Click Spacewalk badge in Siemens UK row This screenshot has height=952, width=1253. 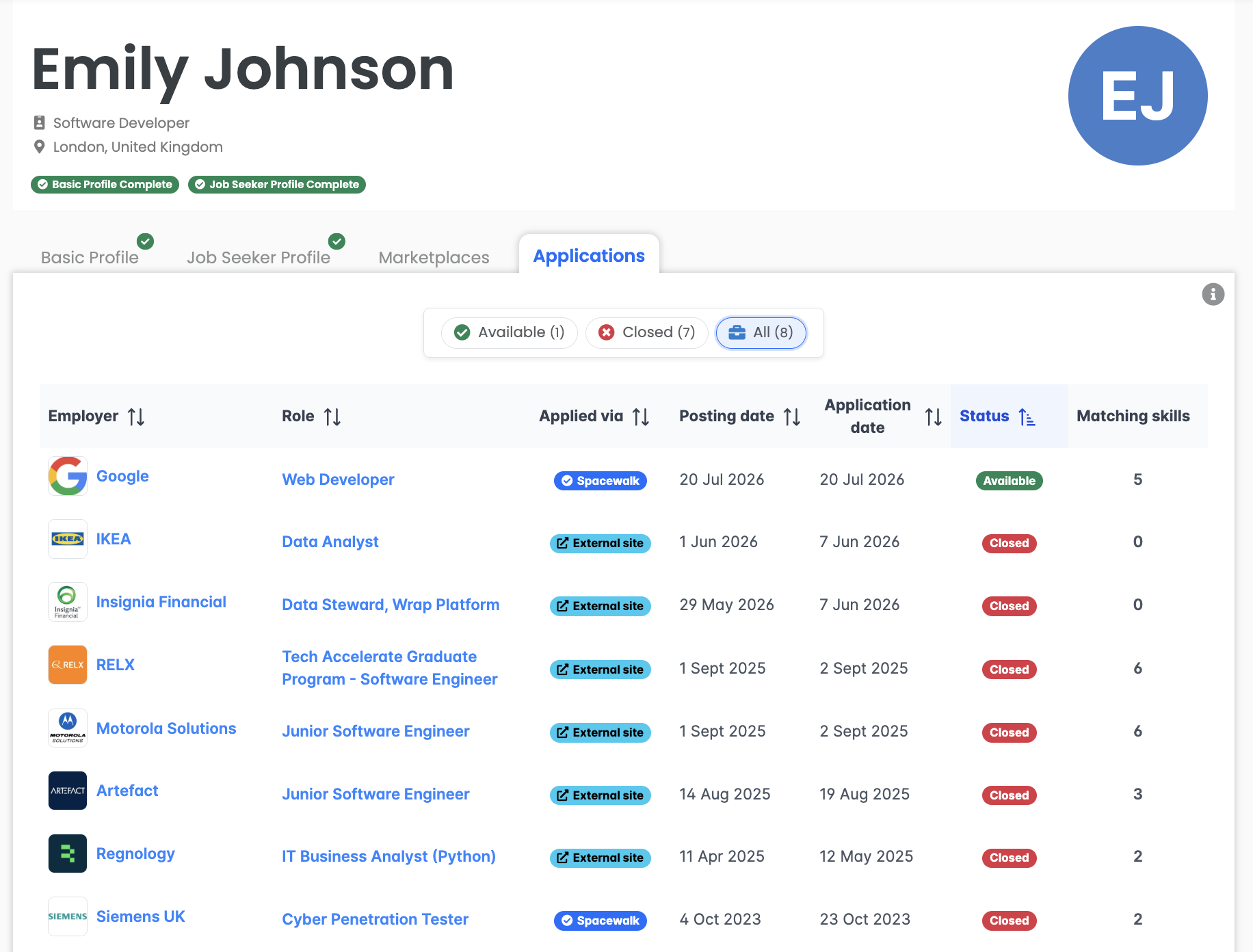[x=601, y=921]
